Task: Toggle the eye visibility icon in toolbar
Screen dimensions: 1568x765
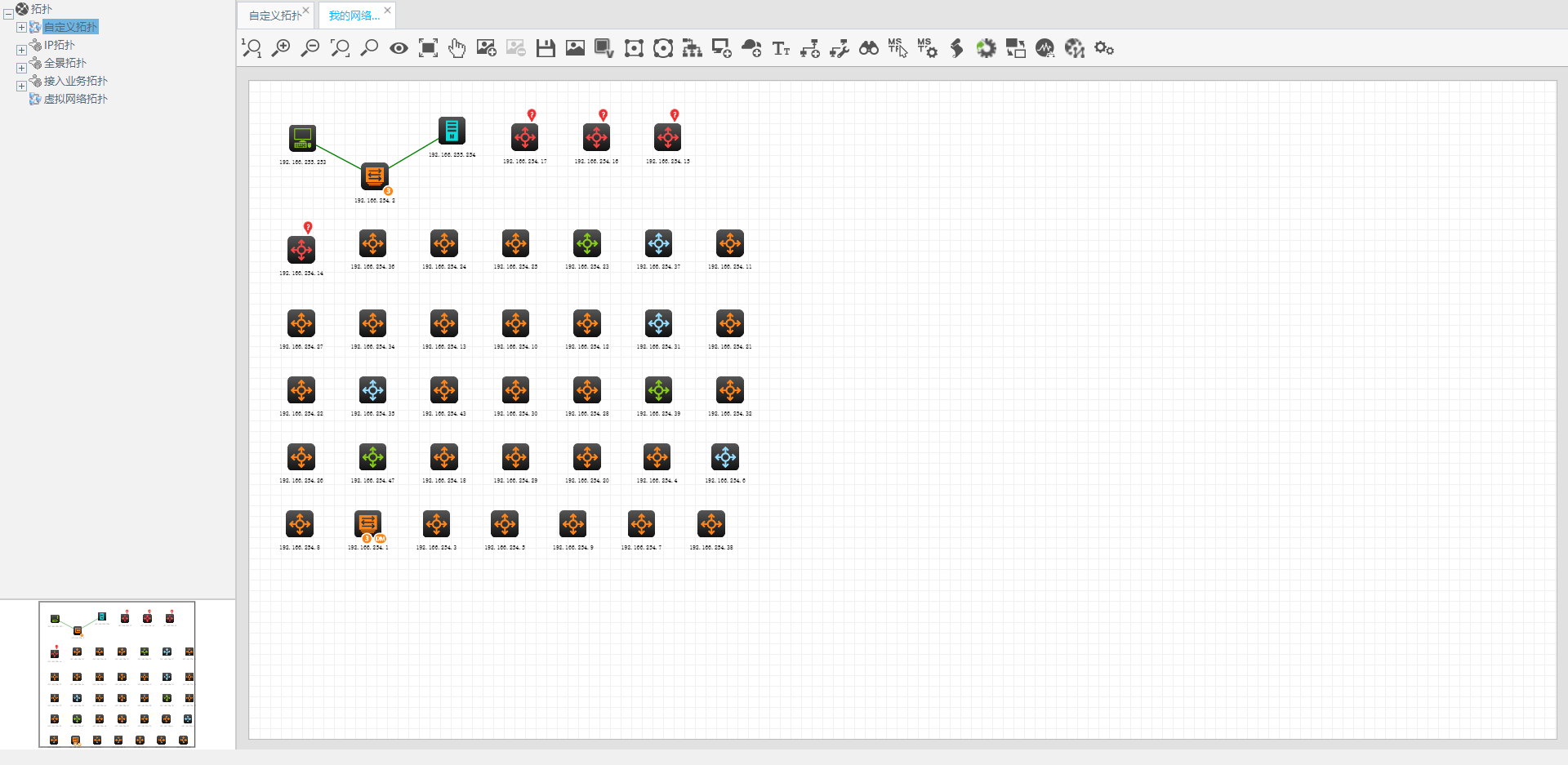Action: pyautogui.click(x=399, y=48)
